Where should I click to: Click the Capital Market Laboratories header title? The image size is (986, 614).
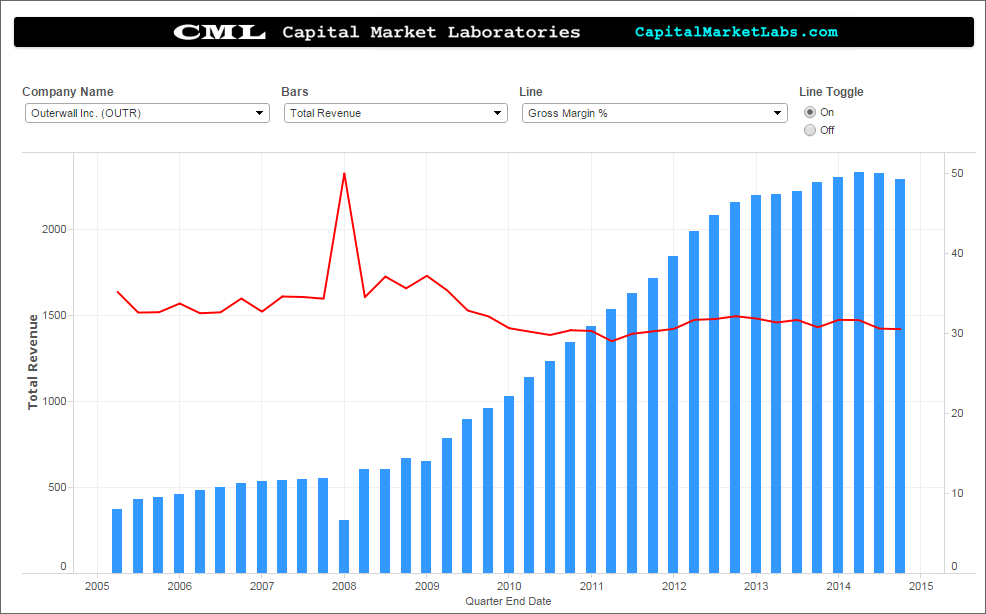[431, 32]
